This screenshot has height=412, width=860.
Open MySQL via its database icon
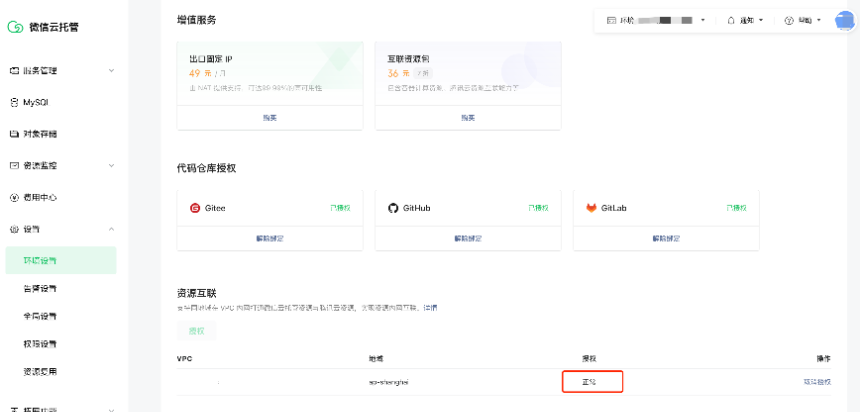pyautogui.click(x=15, y=103)
